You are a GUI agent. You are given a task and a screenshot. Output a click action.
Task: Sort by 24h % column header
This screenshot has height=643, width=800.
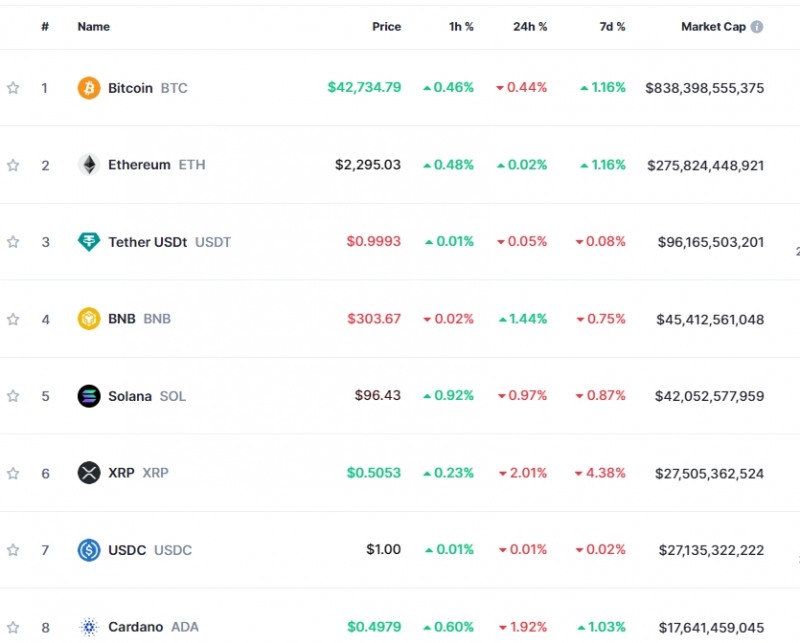530,27
